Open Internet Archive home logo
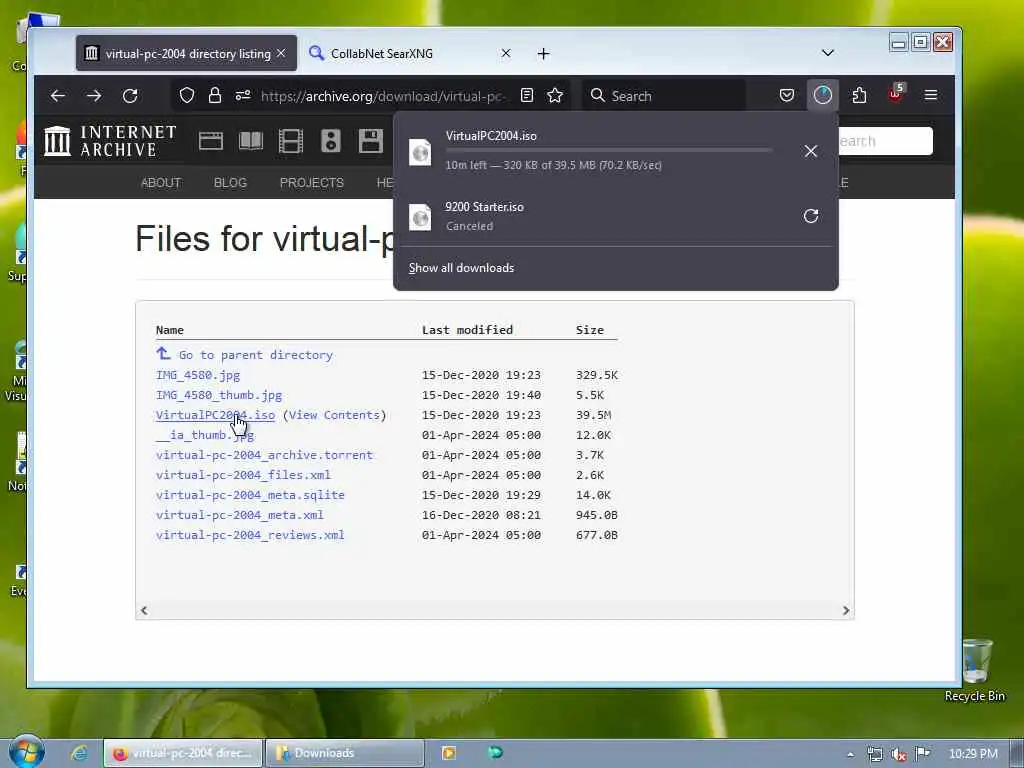Image resolution: width=1024 pixels, height=768 pixels. (110, 141)
